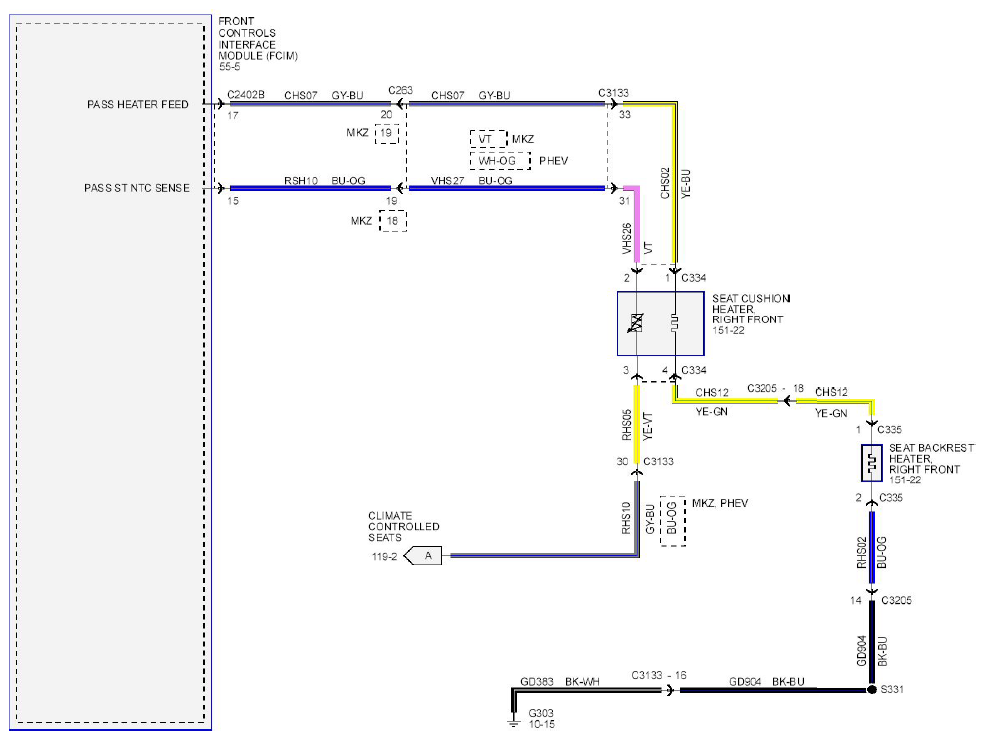Screen dimensions: 985x740
Task: Click pin 14 at connector C3205
Action: 856,601
